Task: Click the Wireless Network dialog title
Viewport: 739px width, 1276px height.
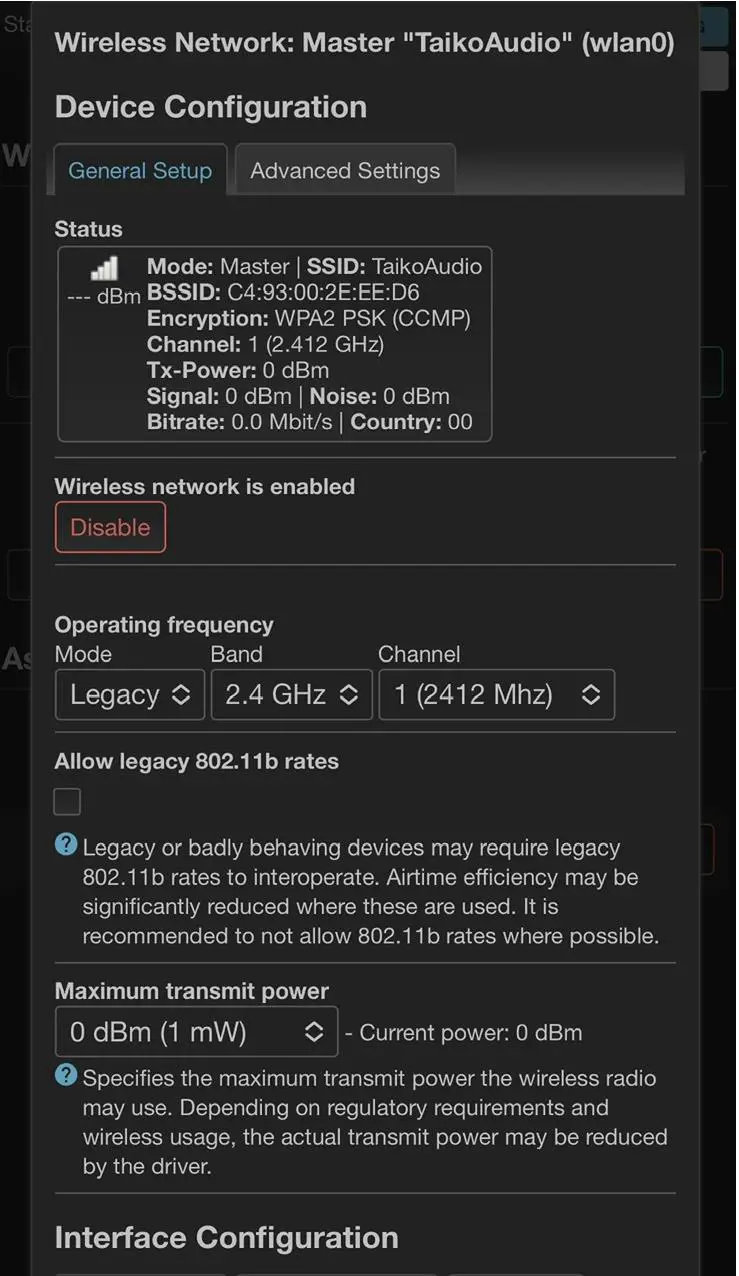Action: (x=364, y=43)
